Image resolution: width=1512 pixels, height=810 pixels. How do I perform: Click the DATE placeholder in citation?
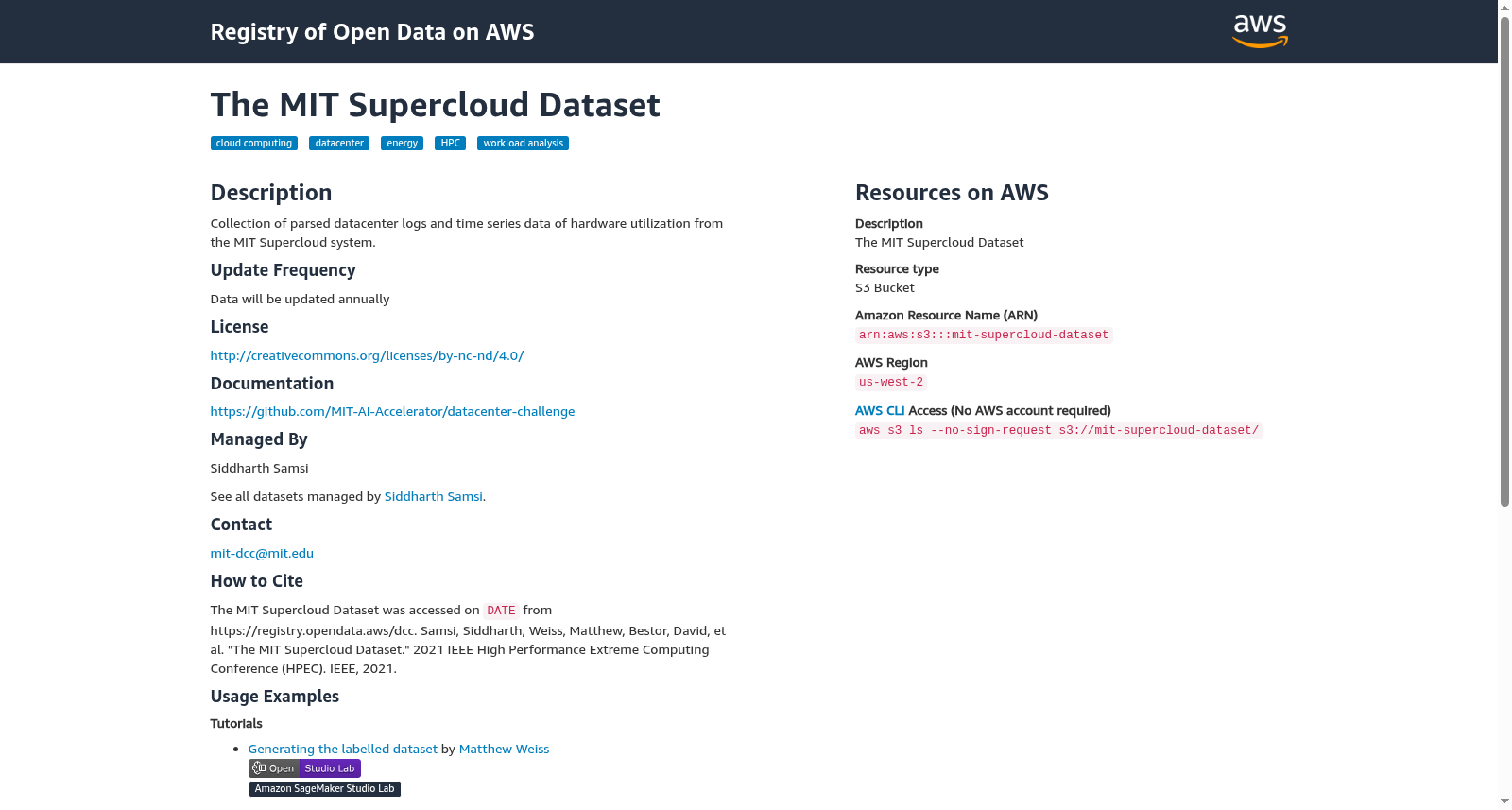coord(501,611)
